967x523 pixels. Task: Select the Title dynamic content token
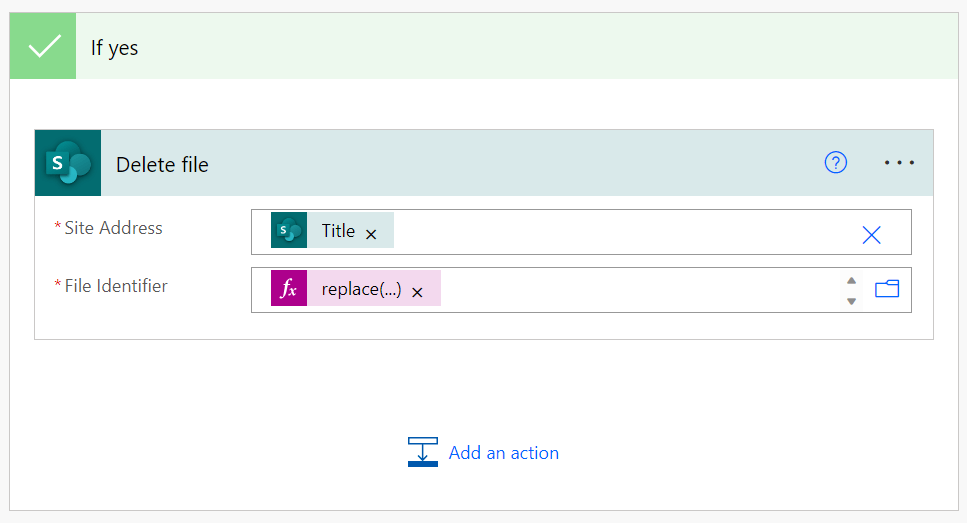click(338, 231)
